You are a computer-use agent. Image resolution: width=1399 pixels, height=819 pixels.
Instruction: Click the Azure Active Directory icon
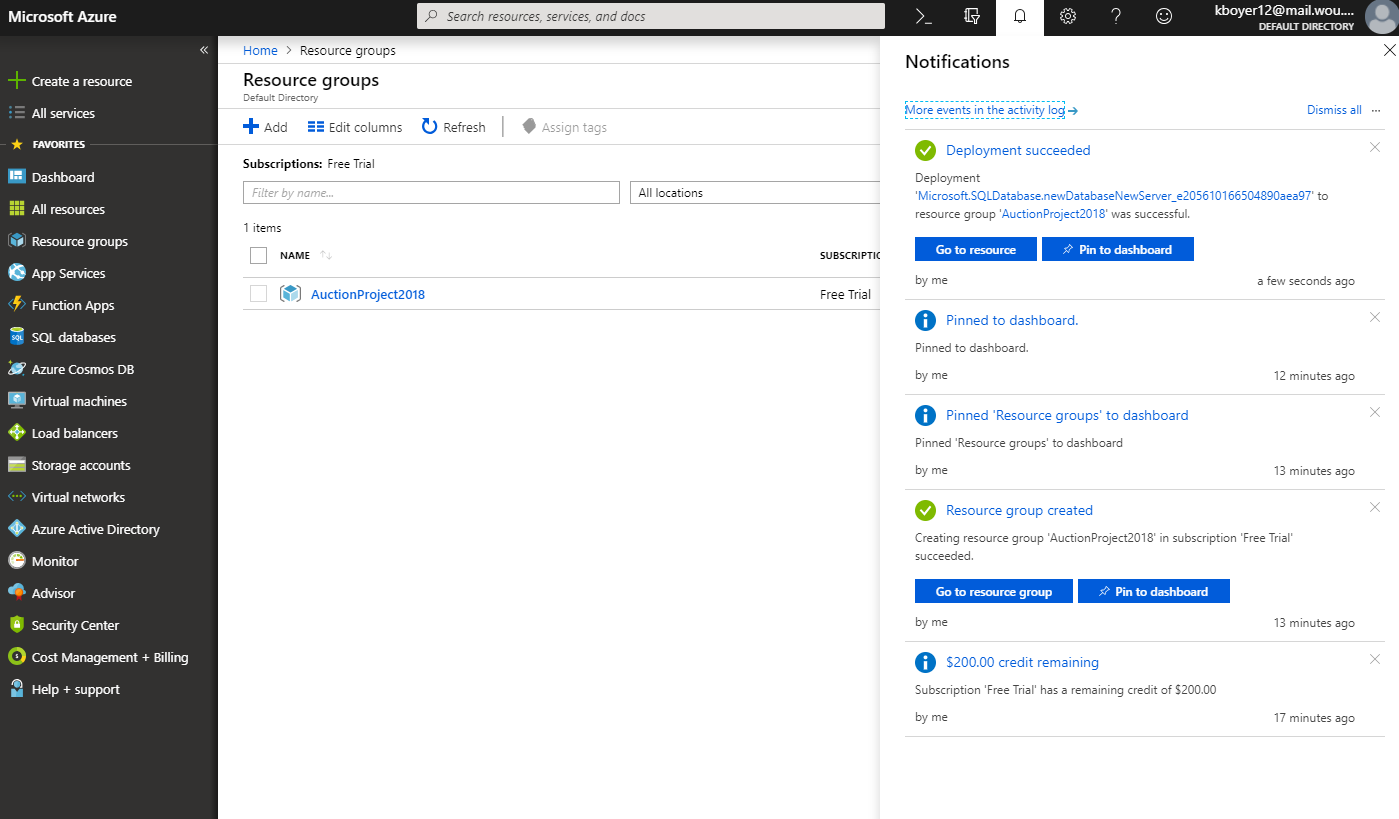pos(16,529)
